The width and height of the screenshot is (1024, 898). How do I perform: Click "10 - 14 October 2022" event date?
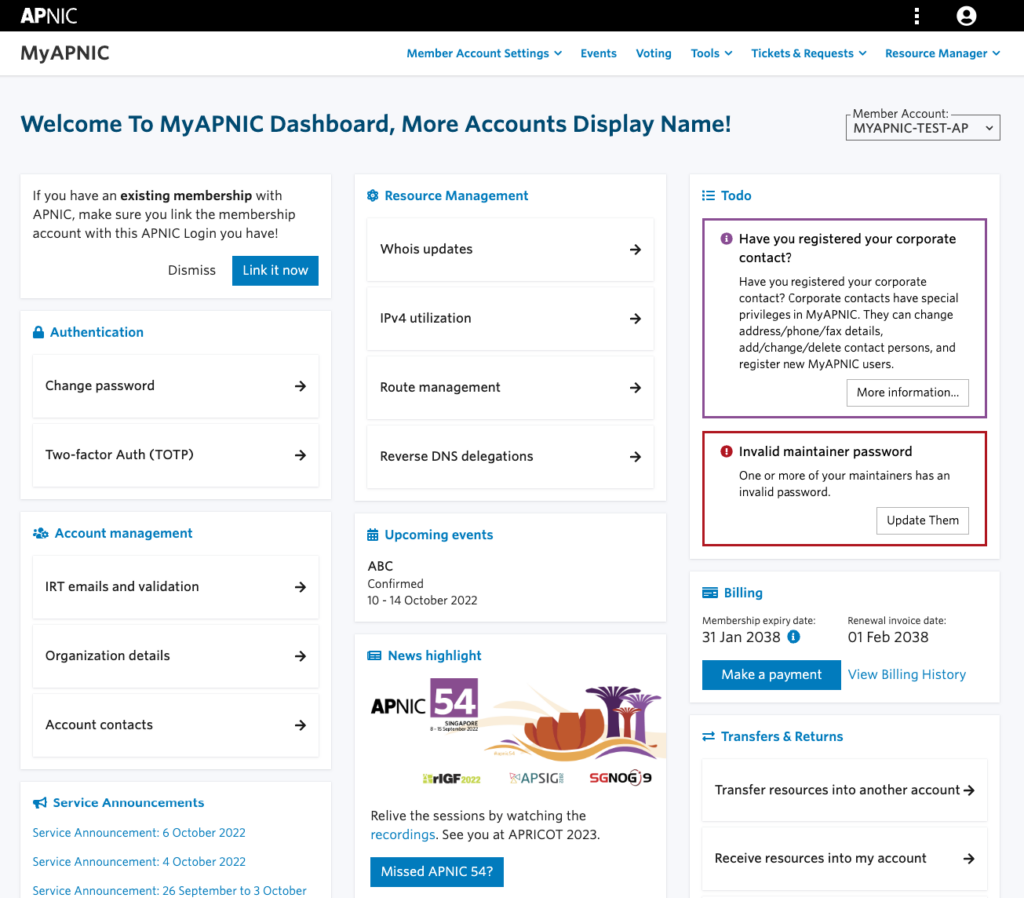tap(422, 600)
